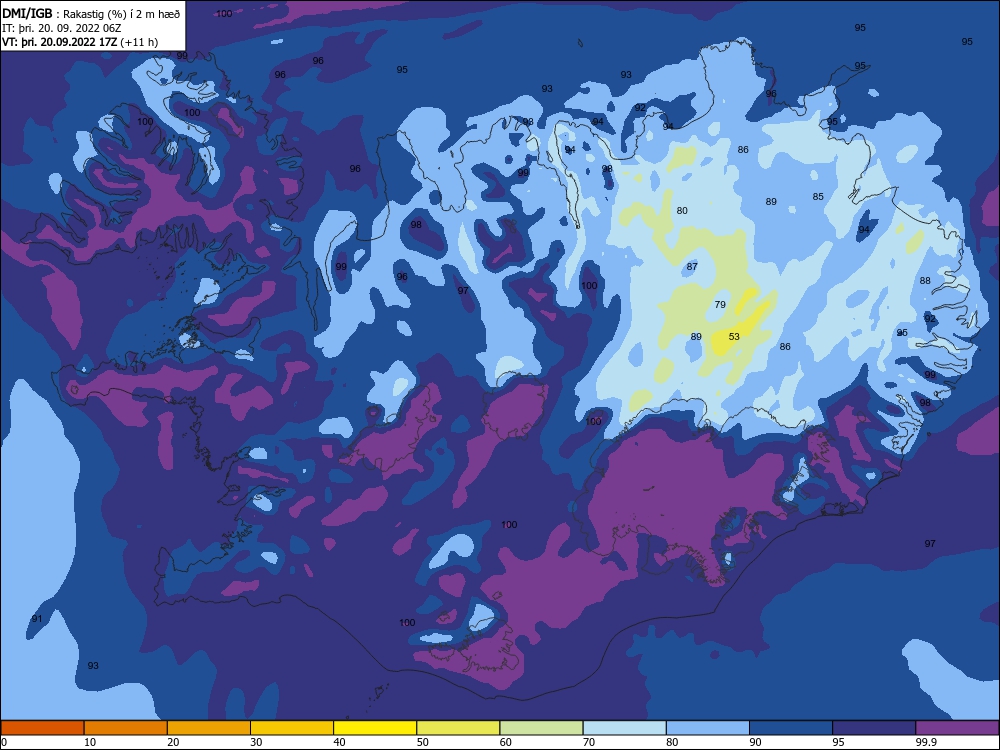Click the purple above-99.9 legend swatch
The height and width of the screenshot is (750, 1000).
(x=957, y=728)
